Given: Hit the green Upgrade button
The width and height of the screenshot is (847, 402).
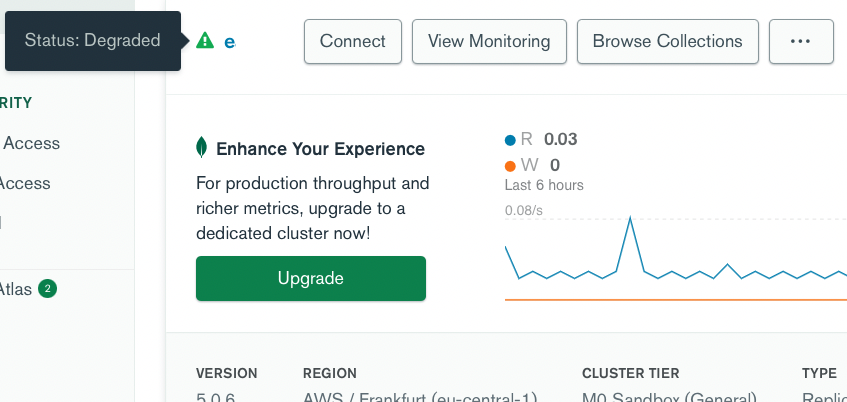Looking at the screenshot, I should tap(310, 278).
